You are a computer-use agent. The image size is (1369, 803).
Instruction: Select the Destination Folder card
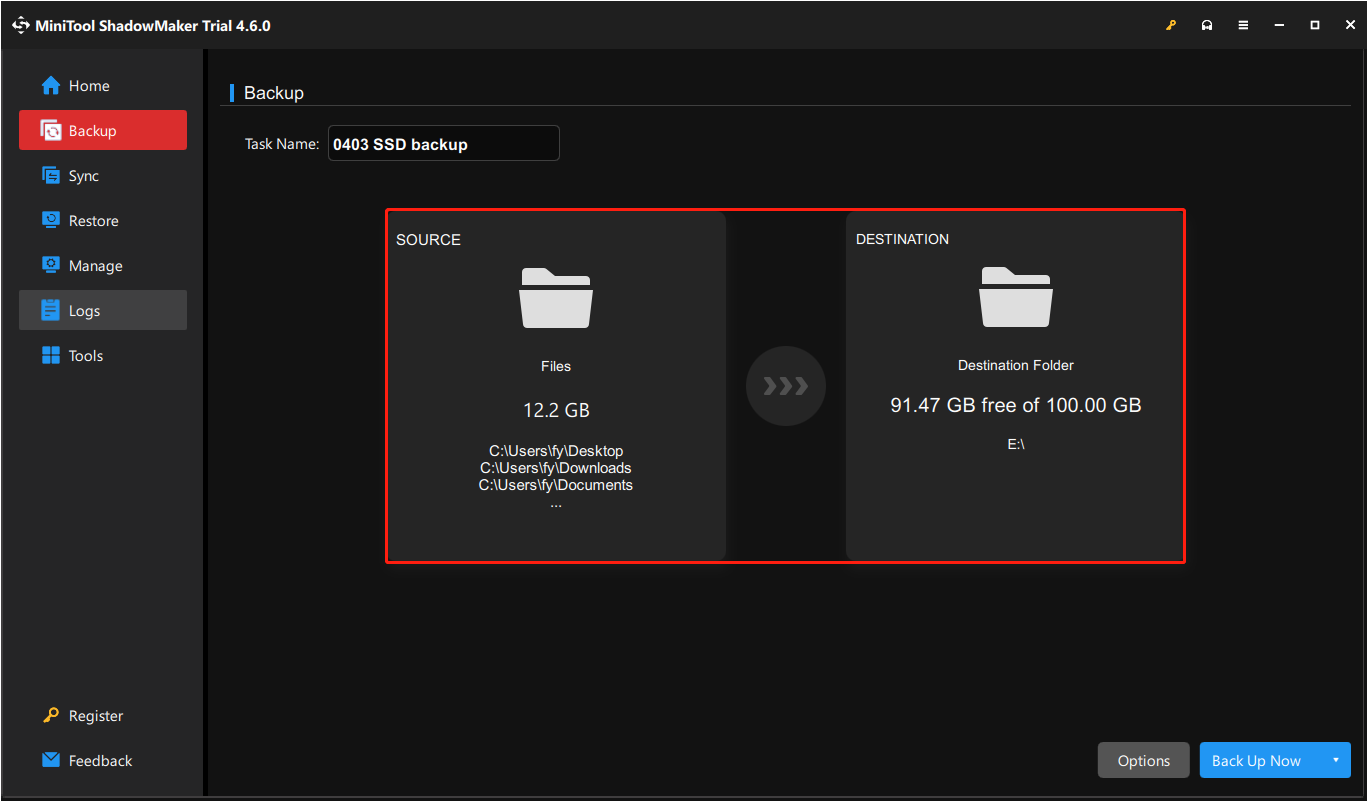click(x=1015, y=385)
